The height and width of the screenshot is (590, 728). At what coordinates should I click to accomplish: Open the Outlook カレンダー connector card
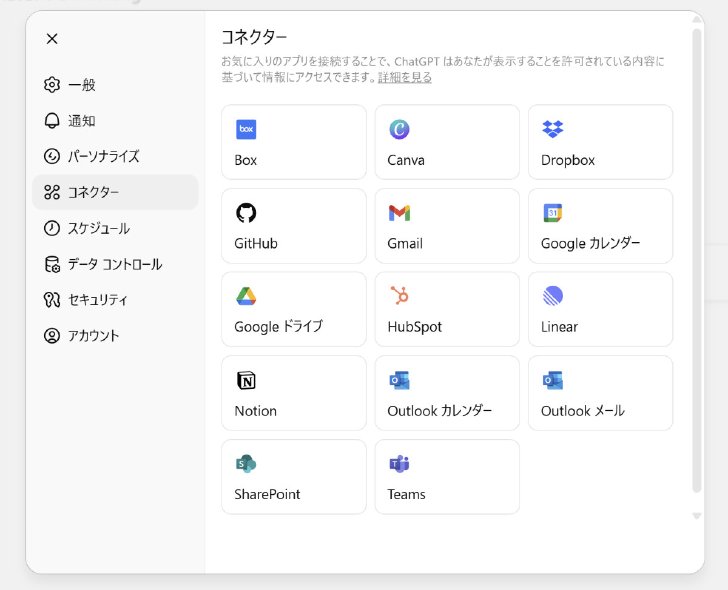tap(447, 393)
